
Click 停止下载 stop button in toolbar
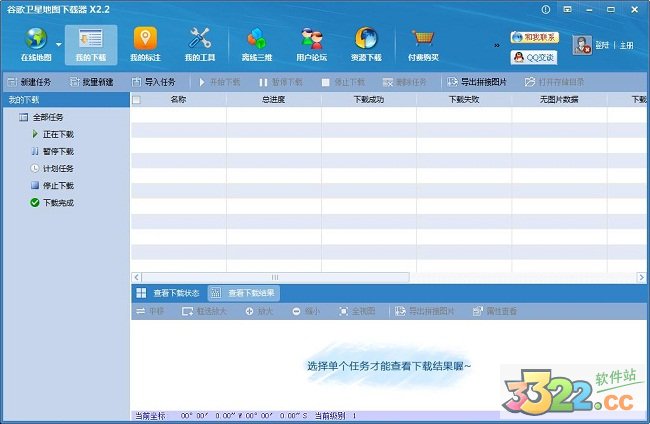343,82
